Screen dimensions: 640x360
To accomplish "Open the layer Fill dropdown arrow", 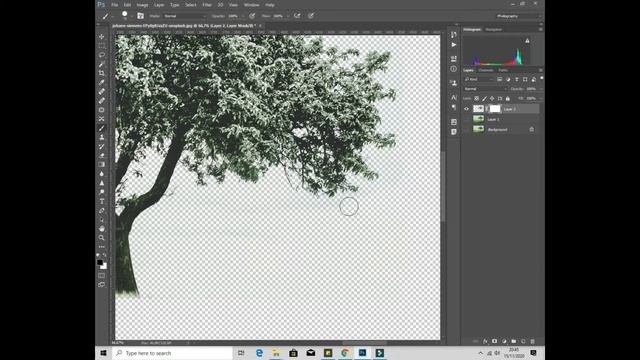I will [x=541, y=98].
